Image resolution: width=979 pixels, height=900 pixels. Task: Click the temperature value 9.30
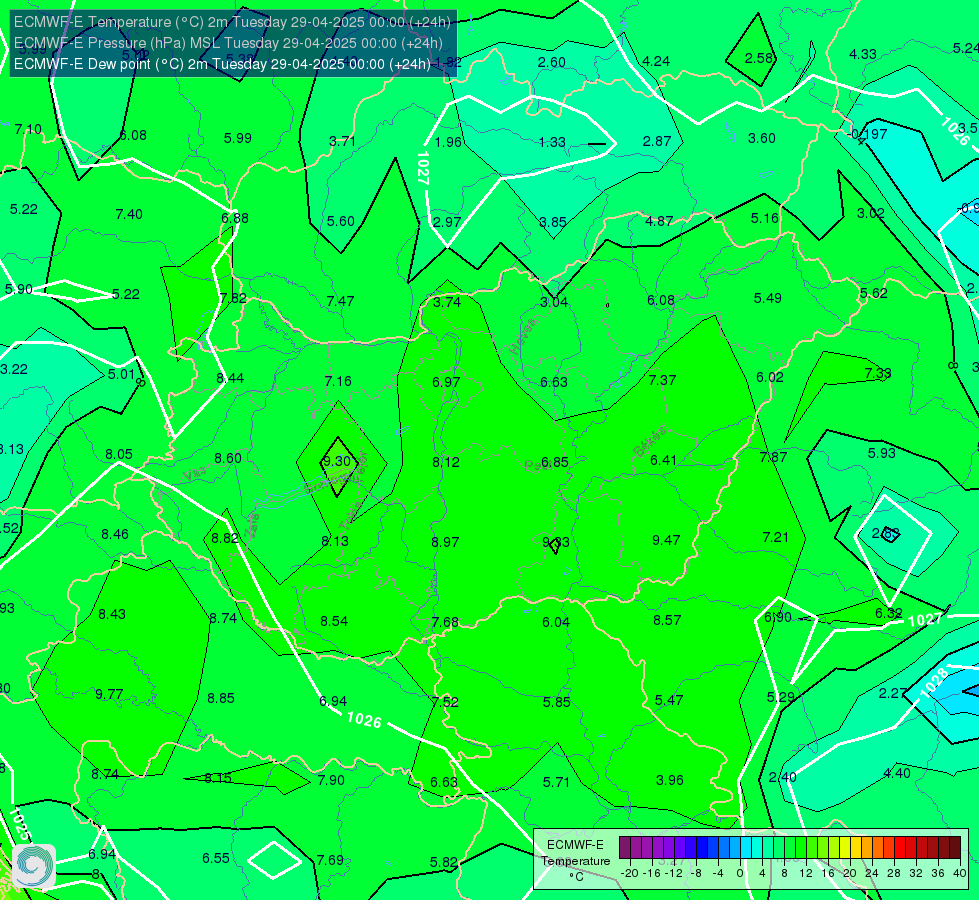point(336,461)
